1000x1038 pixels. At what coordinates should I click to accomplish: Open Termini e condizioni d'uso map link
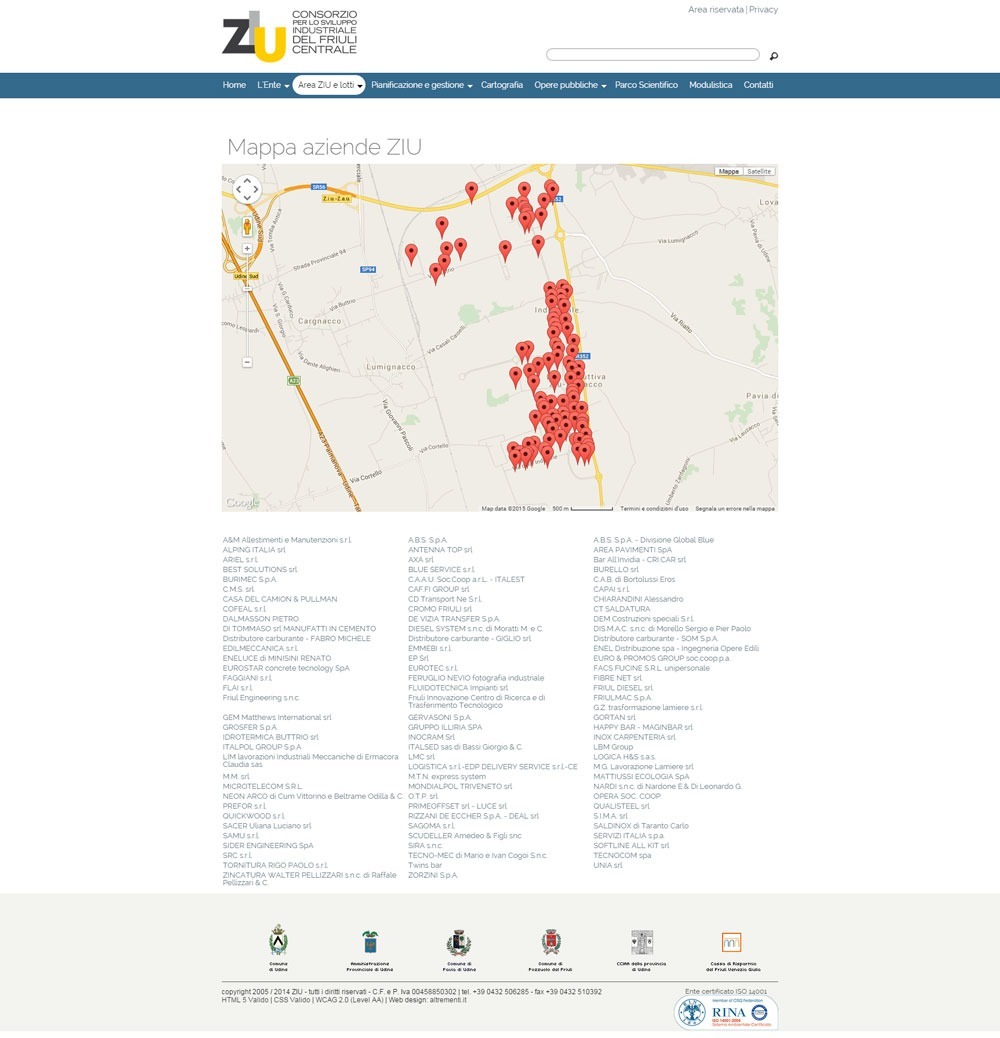click(654, 508)
